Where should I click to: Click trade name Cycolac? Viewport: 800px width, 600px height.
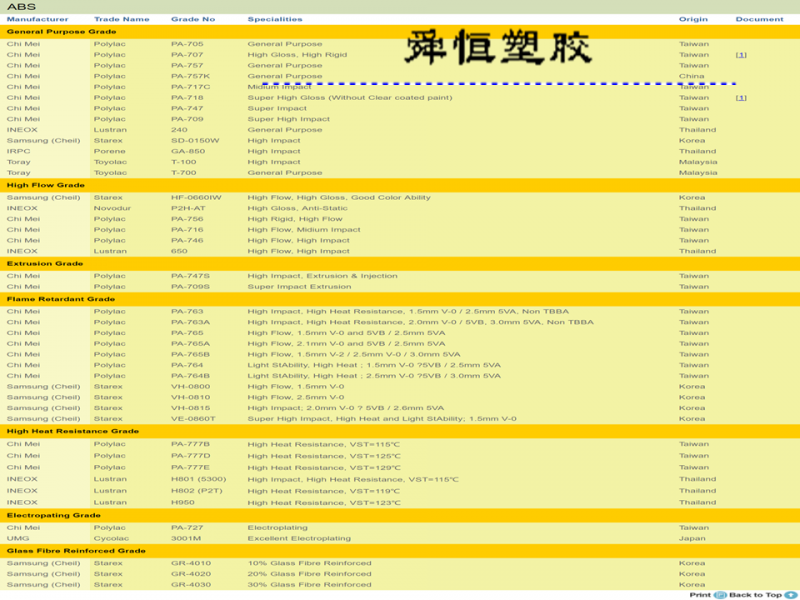pyautogui.click(x=111, y=538)
